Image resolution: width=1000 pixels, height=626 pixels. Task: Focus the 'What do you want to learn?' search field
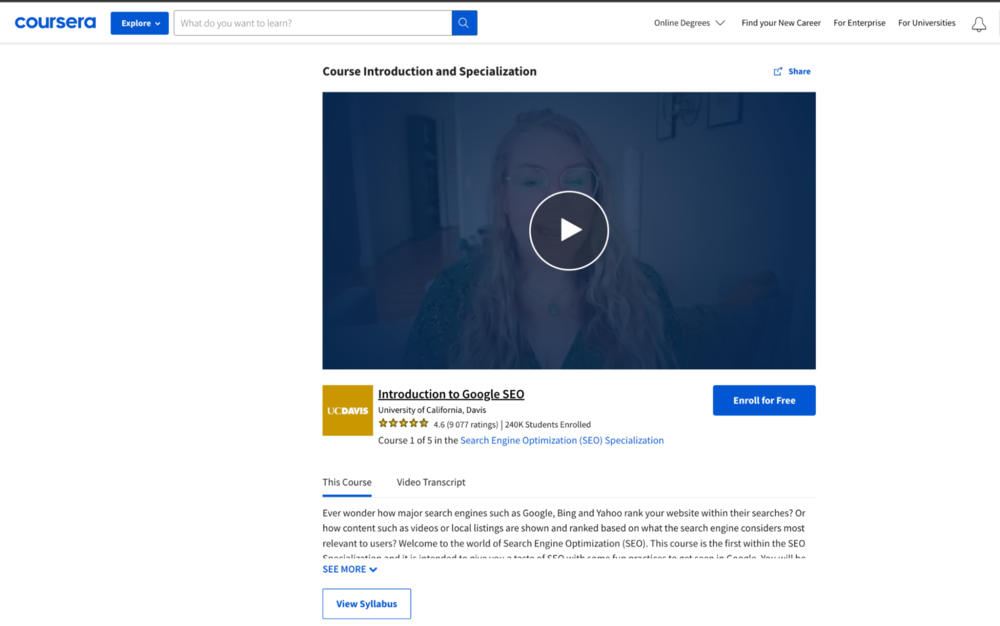click(313, 23)
